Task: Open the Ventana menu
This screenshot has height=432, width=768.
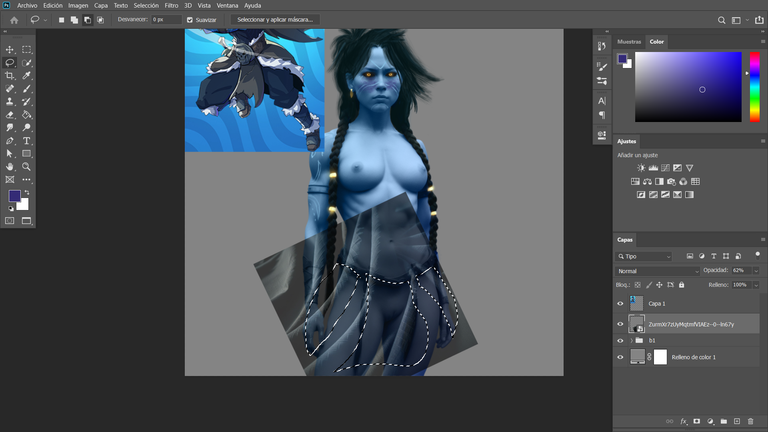Action: 227,5
